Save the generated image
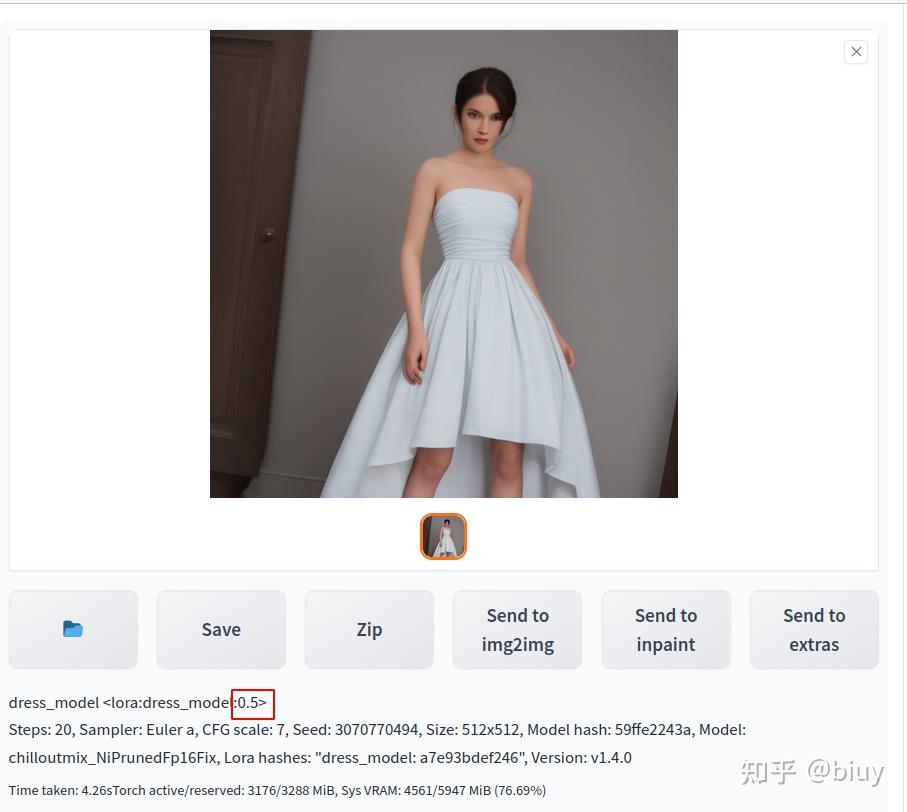This screenshot has width=907, height=812. [x=221, y=629]
